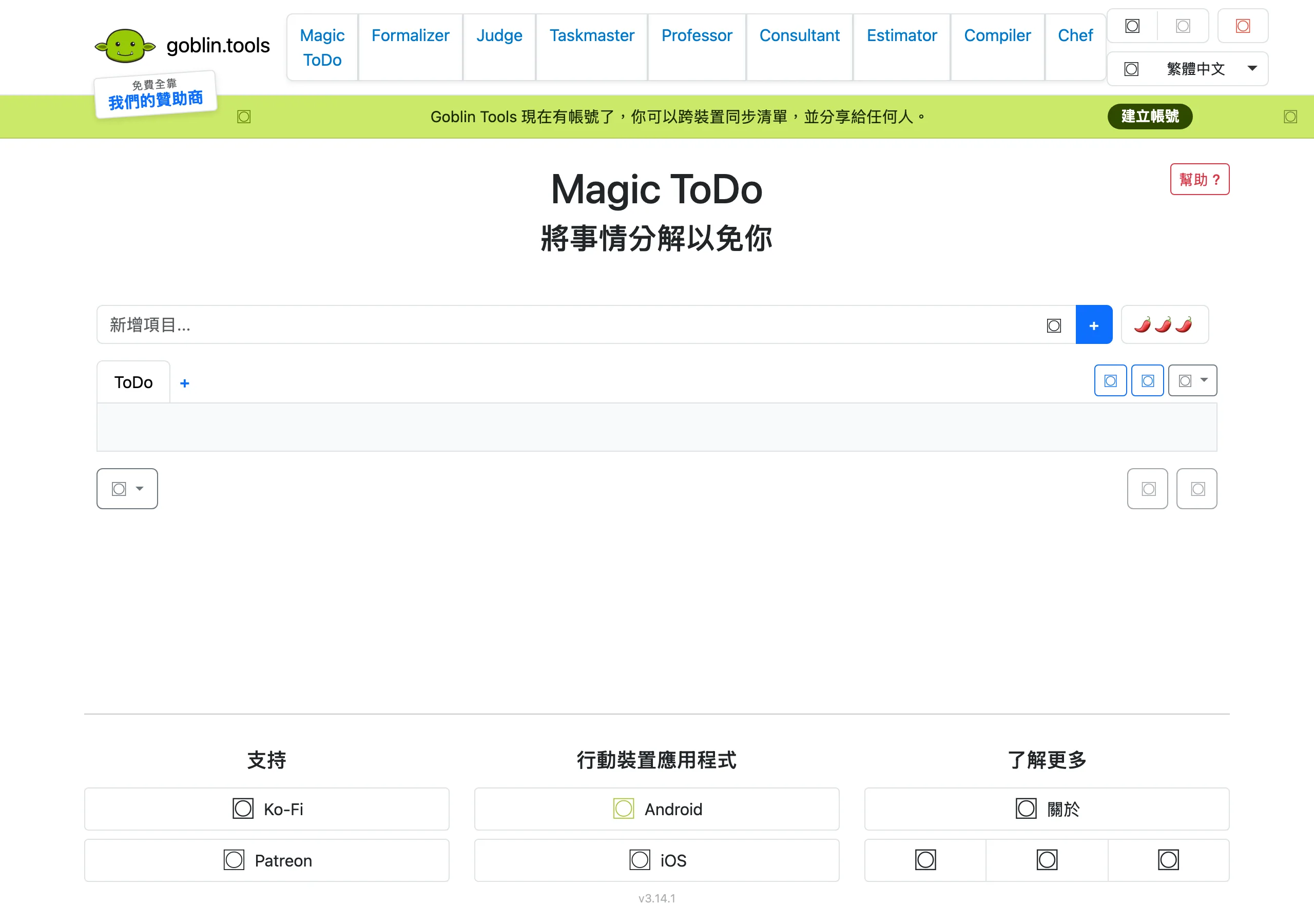Click the gray icon in the top-right button pair
The height and width of the screenshot is (924, 1314).
[1183, 26]
